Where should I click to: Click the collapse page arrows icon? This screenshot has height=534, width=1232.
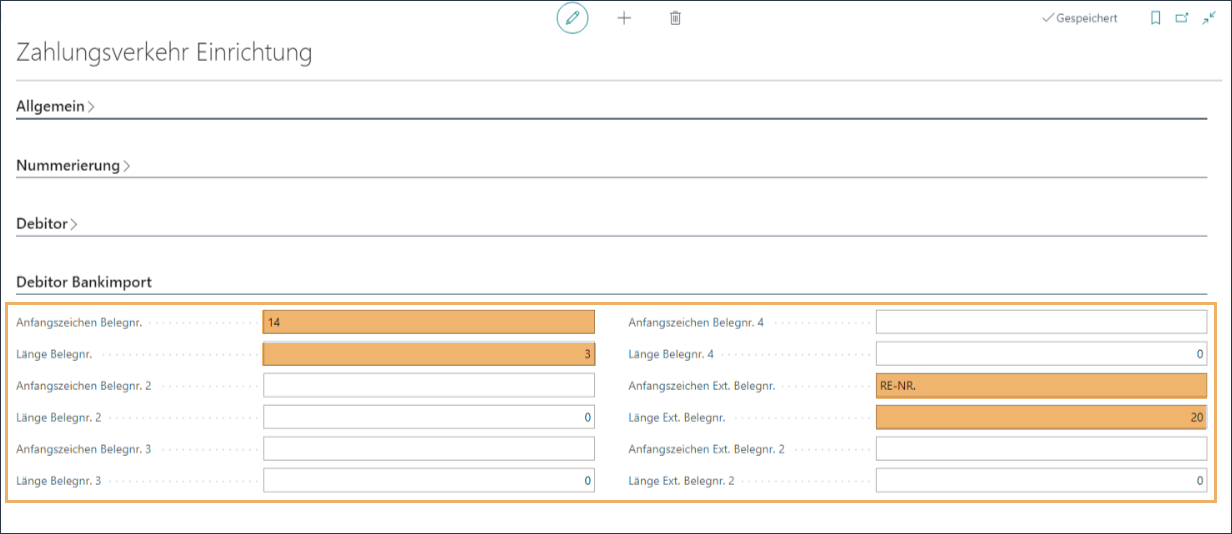click(x=1208, y=18)
